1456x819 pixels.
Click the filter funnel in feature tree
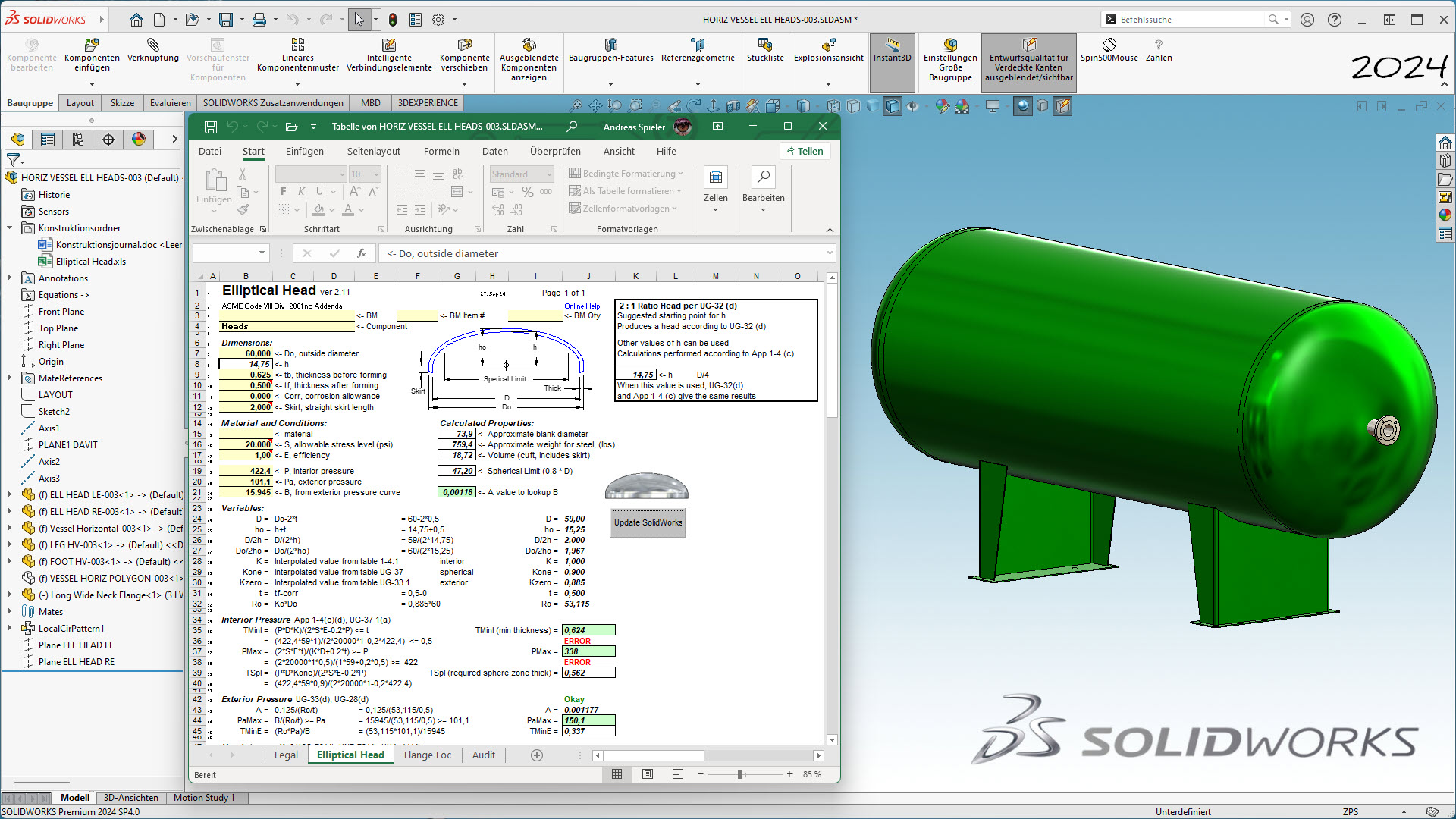click(14, 160)
